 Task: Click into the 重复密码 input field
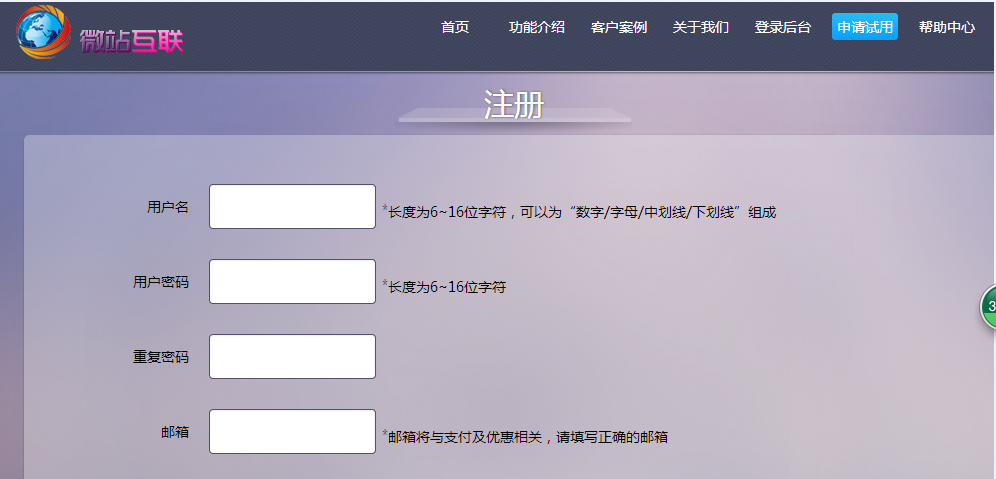(292, 356)
